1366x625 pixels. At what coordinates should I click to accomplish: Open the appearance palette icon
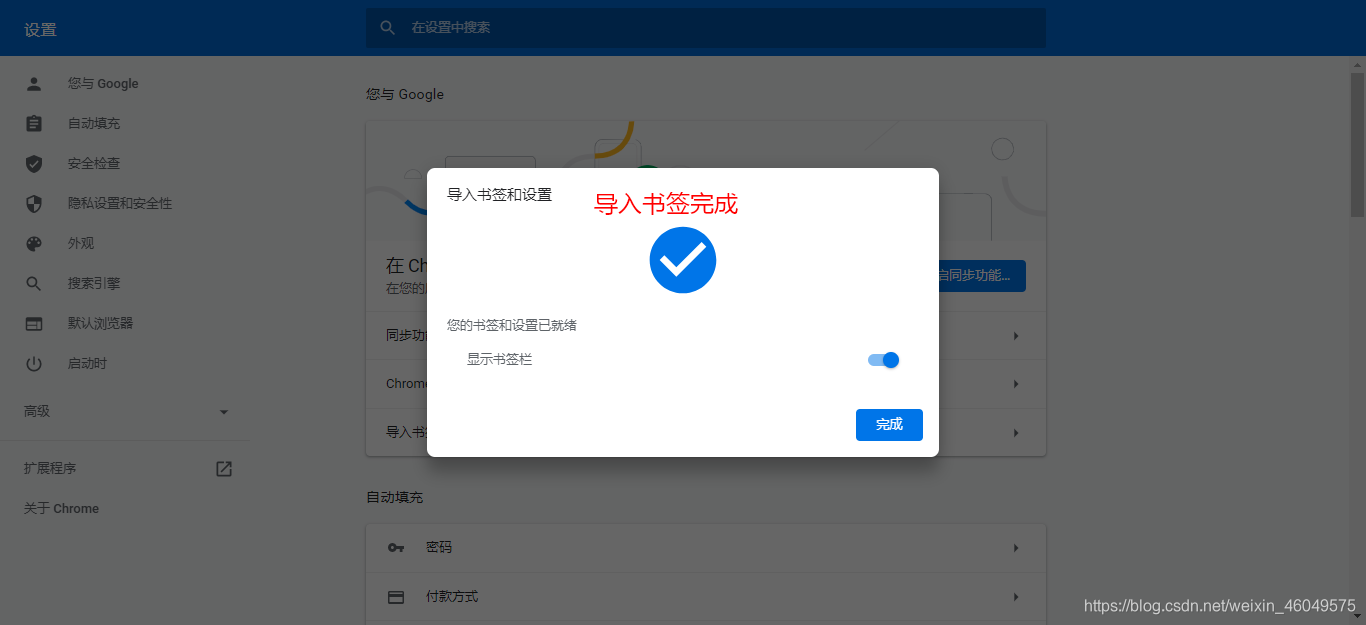coord(34,244)
